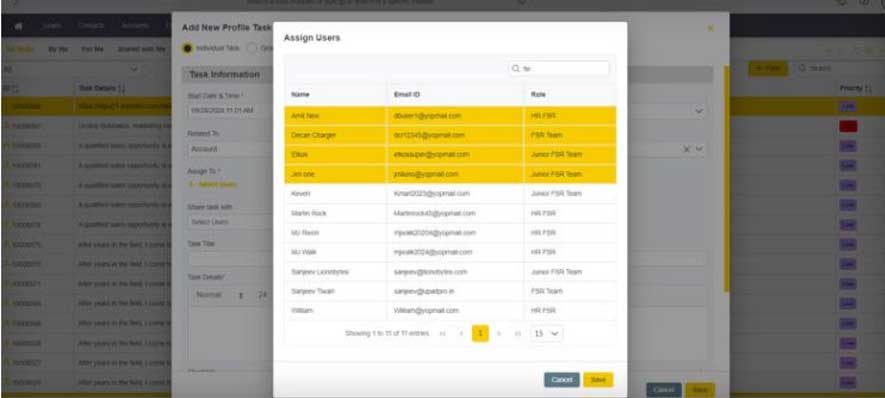Close the Add New Profile Task dialog
Screen dimensions: 885x398
[711, 28]
